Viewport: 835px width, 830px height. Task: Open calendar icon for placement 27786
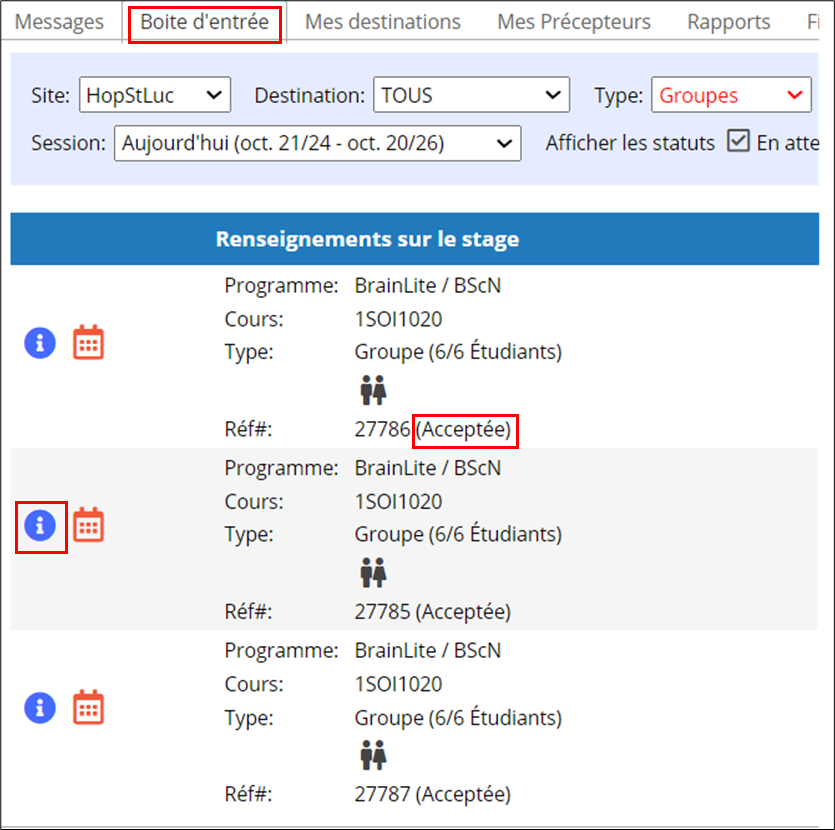tap(88, 342)
